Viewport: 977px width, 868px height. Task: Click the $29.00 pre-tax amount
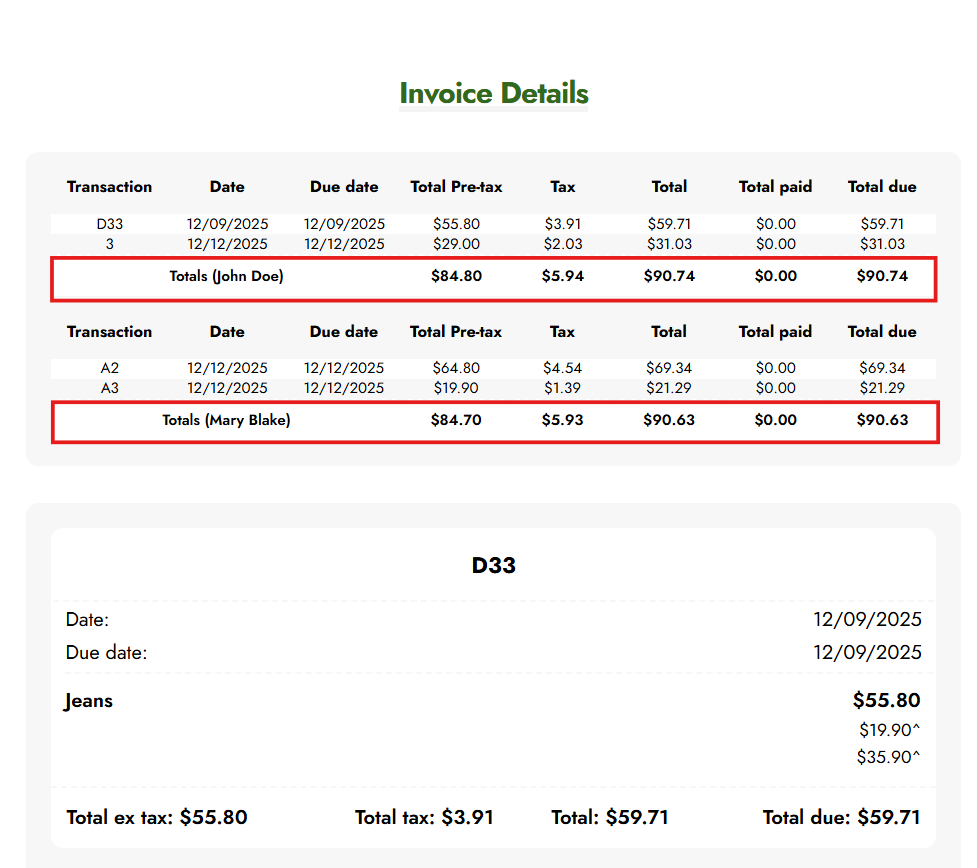456,244
